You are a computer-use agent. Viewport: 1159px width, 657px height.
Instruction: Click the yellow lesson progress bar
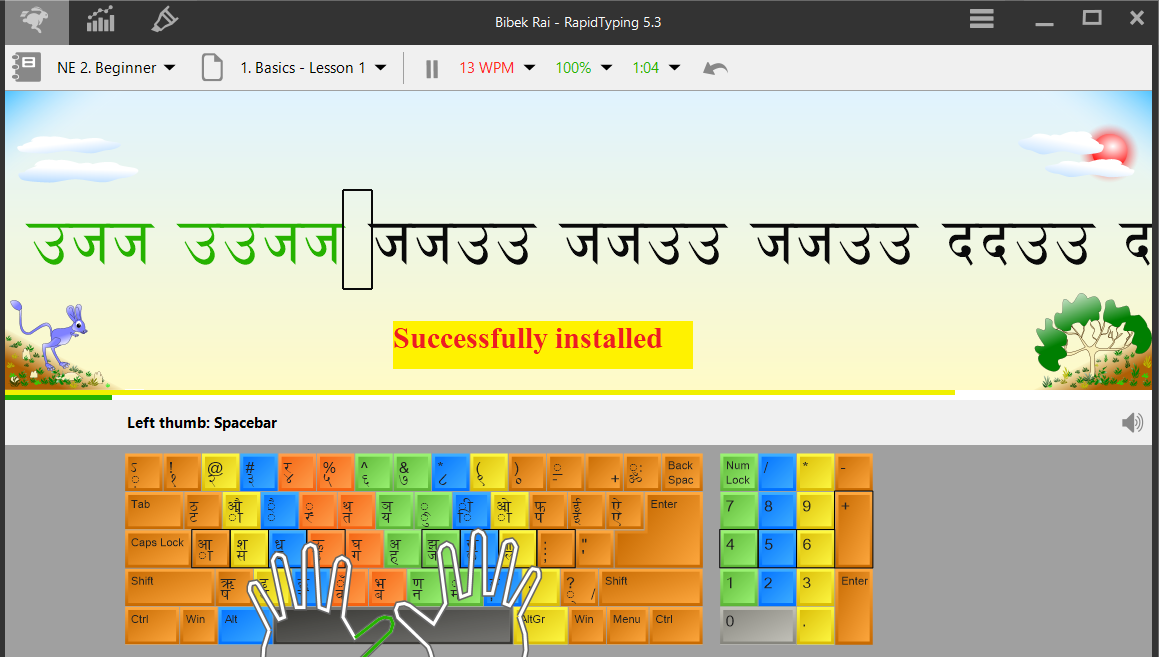(500, 391)
